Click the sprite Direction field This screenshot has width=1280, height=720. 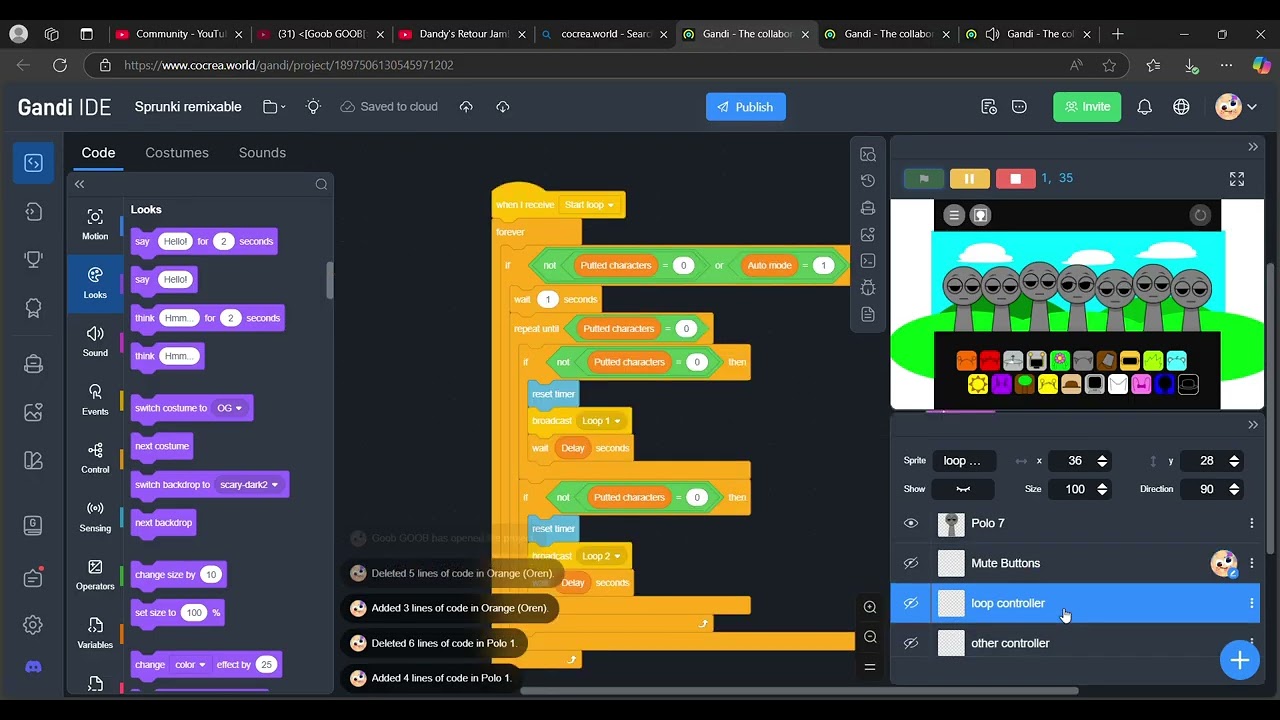pyautogui.click(x=1211, y=489)
